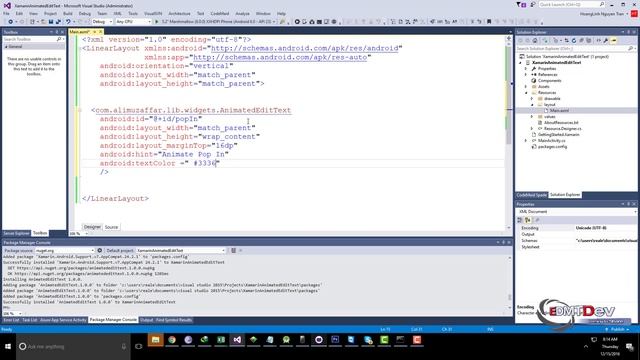Click the Alphabetical icon in Properties panel
The width and height of the screenshot is (640, 360).
(528, 220)
